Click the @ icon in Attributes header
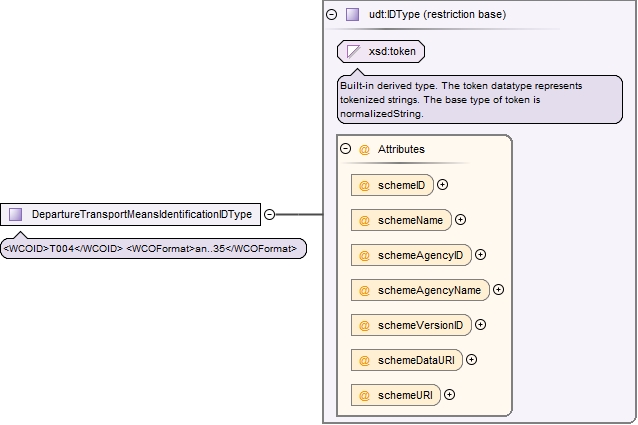Viewport: 638px width, 425px height. click(x=364, y=150)
